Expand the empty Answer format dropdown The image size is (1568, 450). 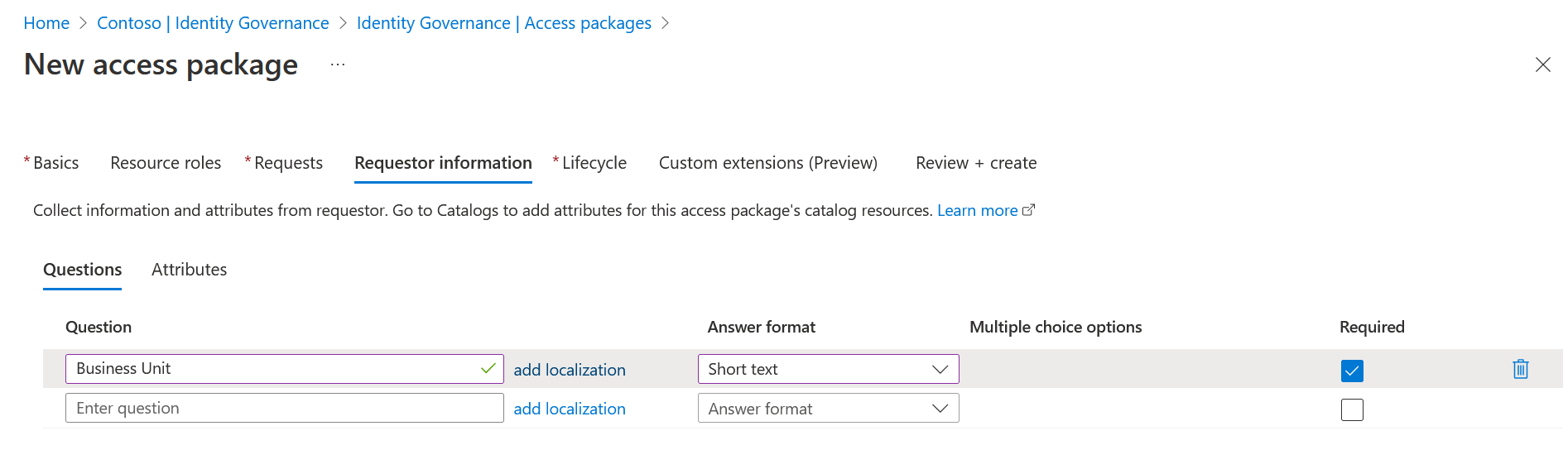pyautogui.click(x=828, y=409)
